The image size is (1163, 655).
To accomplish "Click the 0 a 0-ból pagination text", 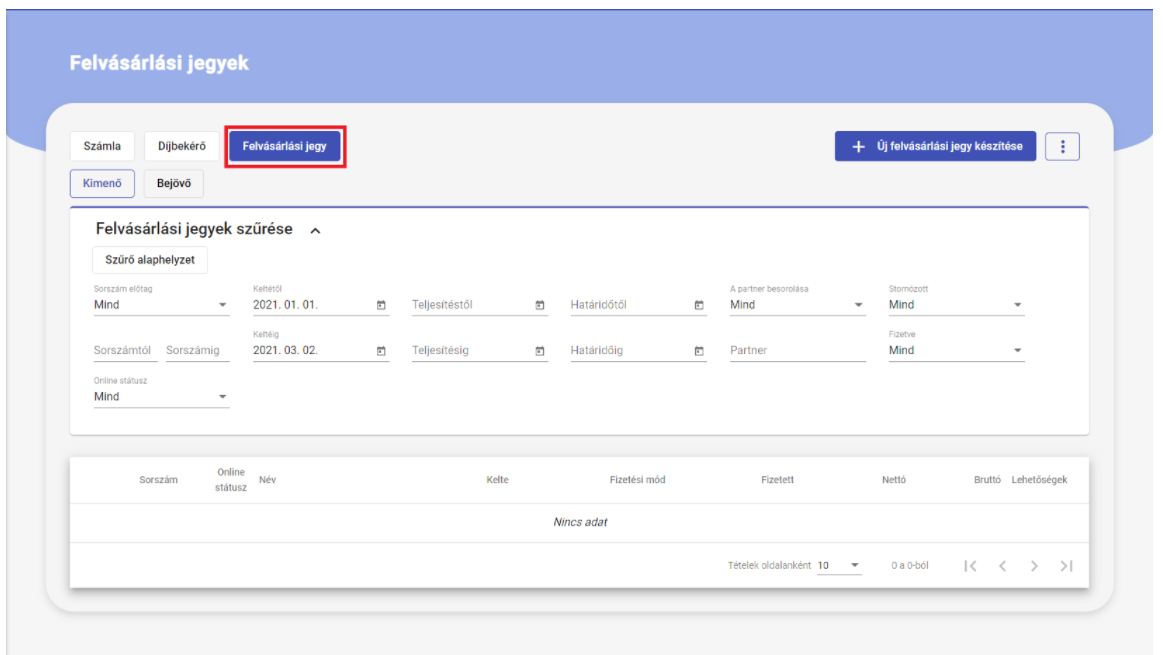I will coord(910,565).
